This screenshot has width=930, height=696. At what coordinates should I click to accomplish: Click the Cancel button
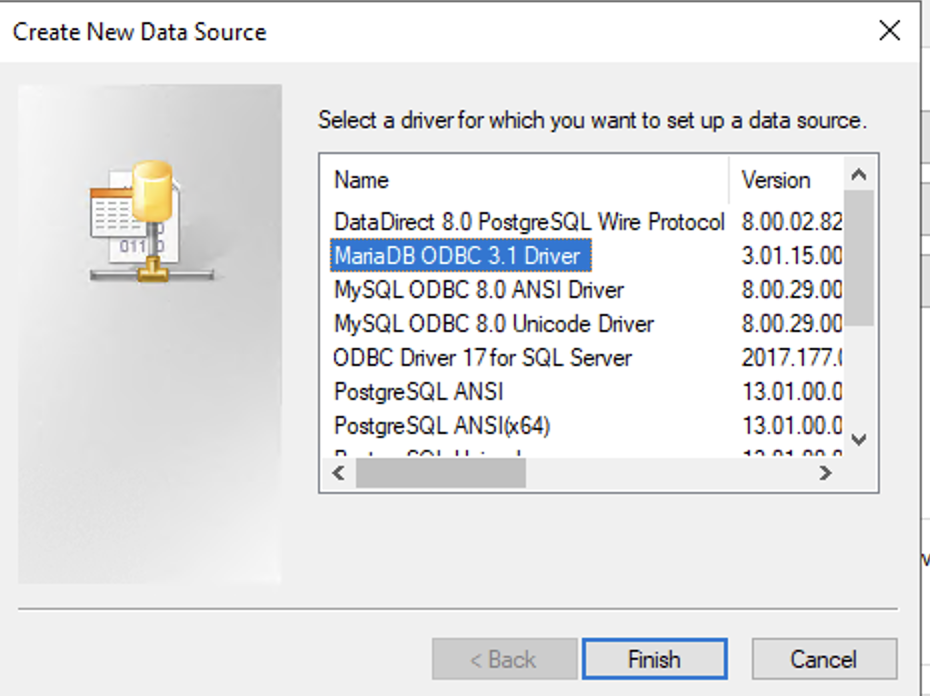[x=824, y=659]
